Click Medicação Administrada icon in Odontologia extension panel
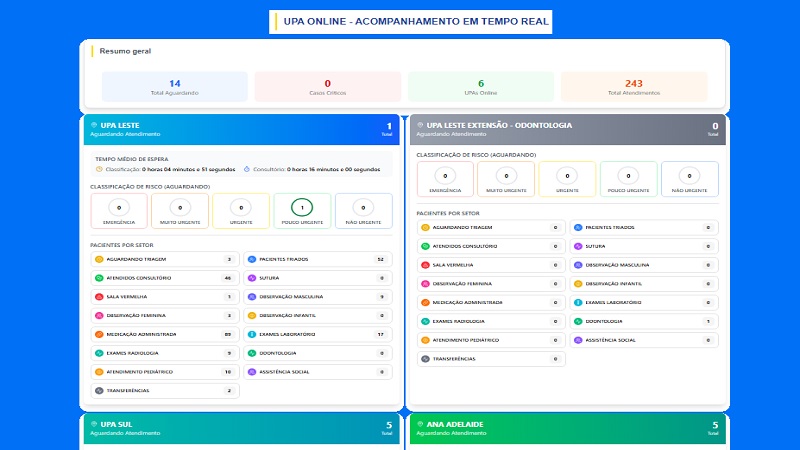 pyautogui.click(x=425, y=303)
